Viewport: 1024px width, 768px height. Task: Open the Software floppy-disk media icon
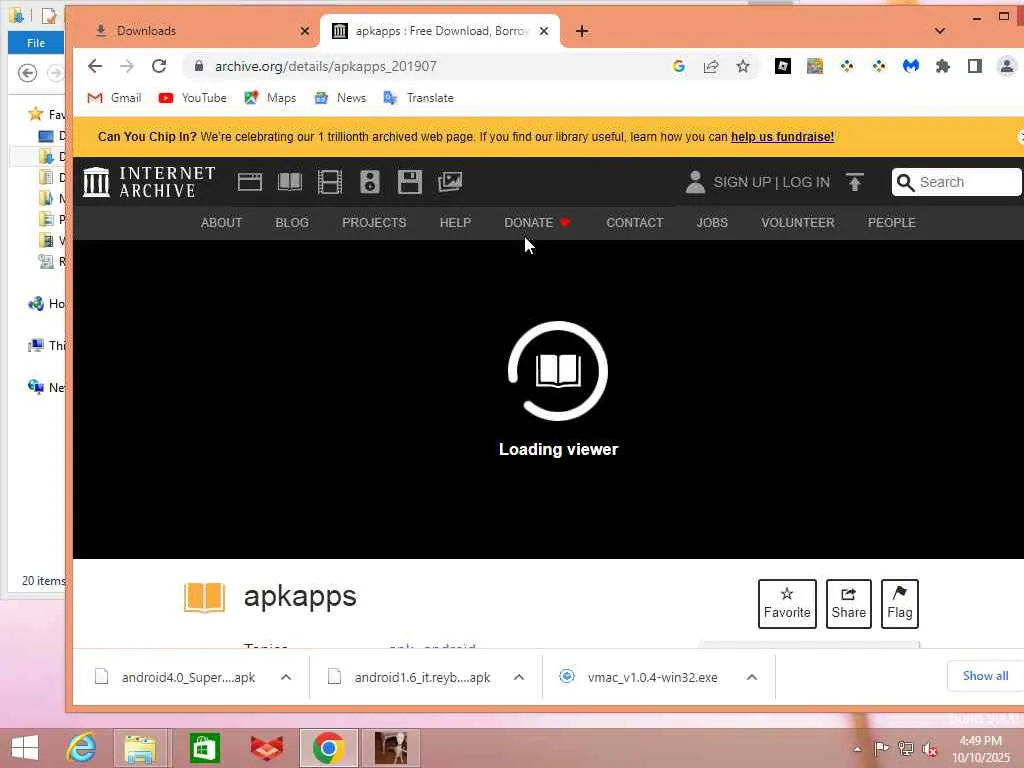pos(409,182)
